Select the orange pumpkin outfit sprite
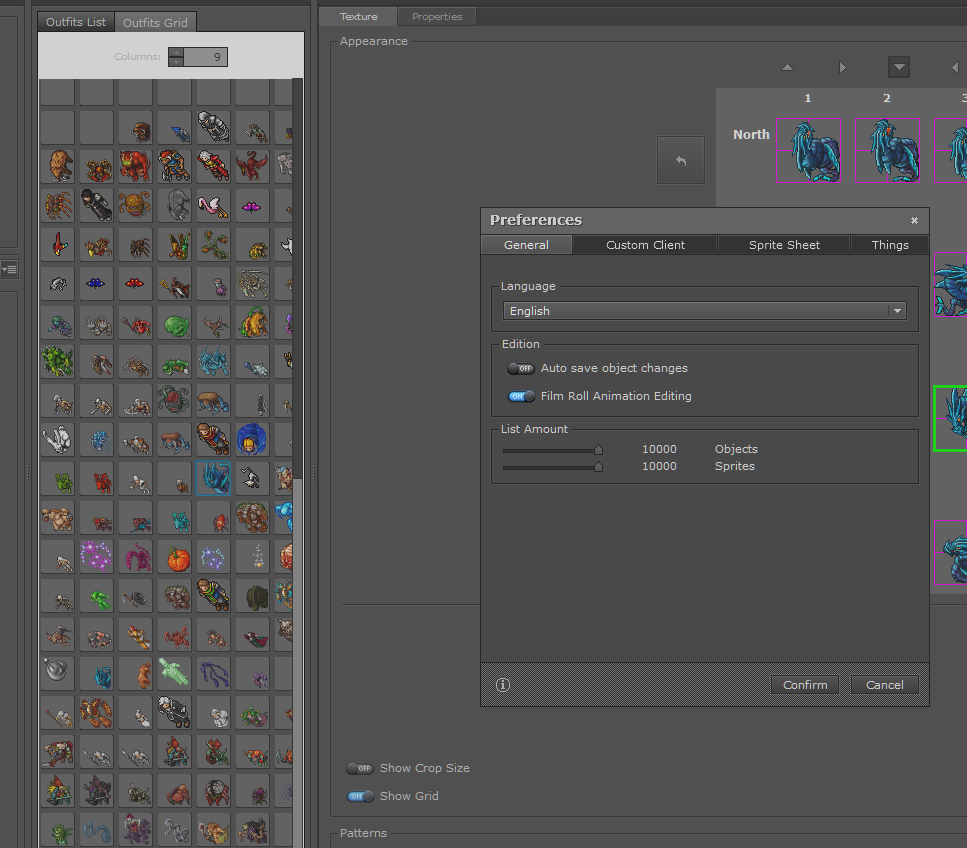The height and width of the screenshot is (848, 967). pos(178,556)
